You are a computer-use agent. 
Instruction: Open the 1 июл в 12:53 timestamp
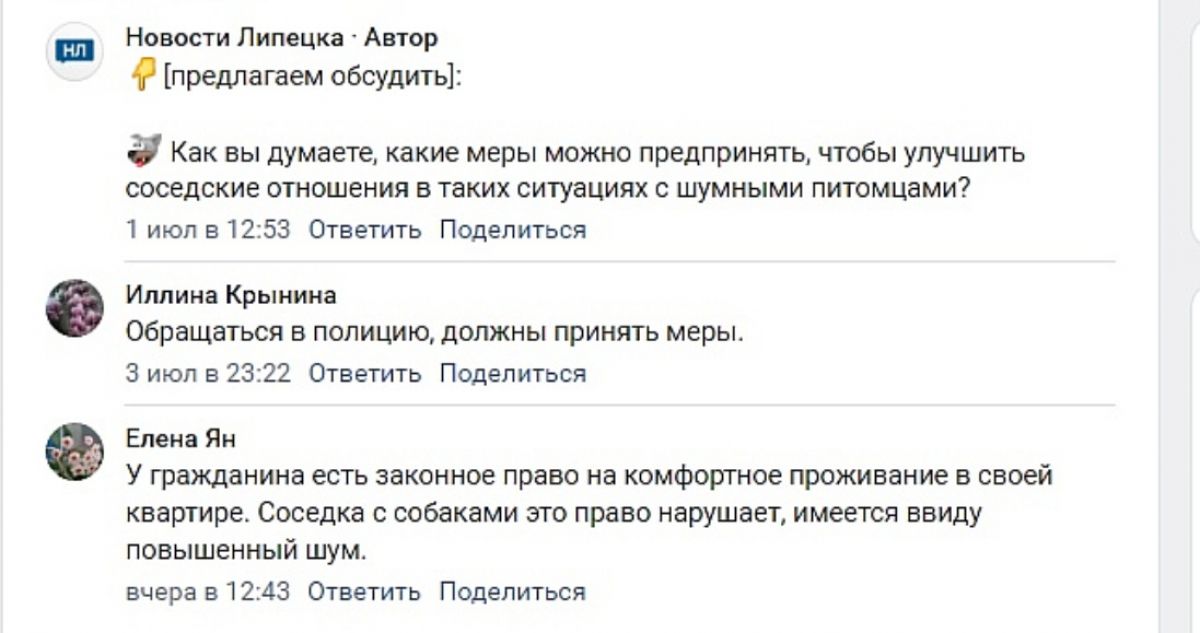[x=208, y=230]
